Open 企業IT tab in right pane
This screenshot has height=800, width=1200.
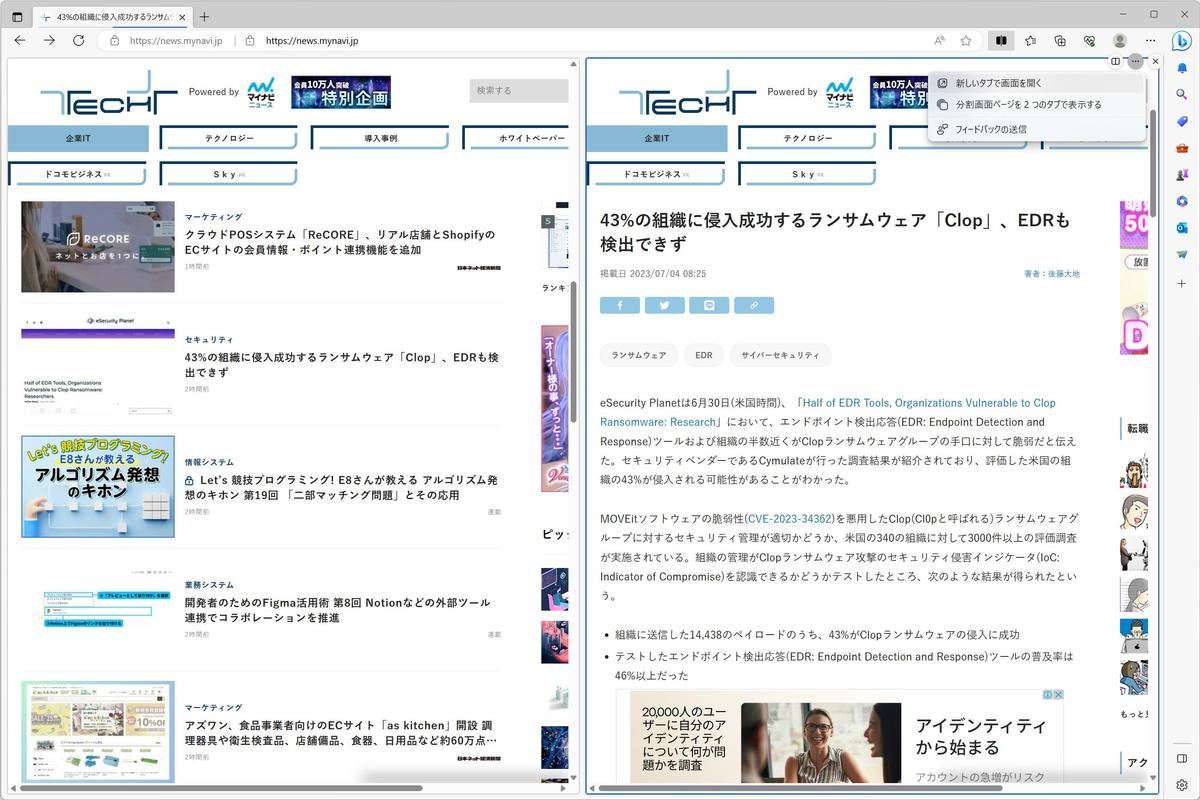pos(657,138)
